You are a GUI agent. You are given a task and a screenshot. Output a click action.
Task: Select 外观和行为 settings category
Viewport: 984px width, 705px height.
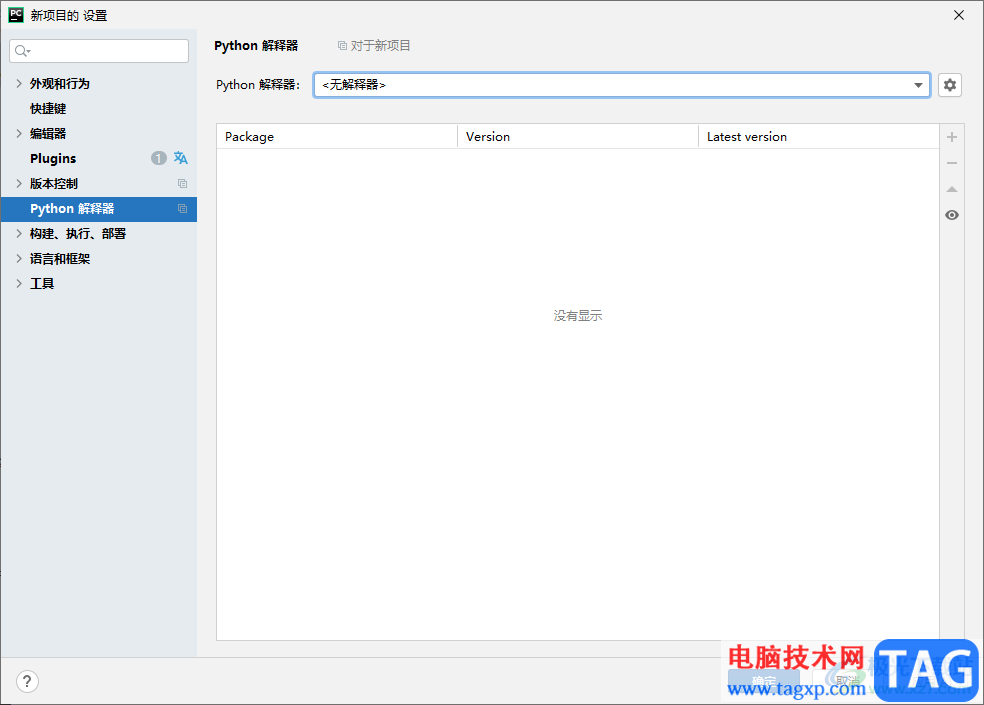pos(60,83)
